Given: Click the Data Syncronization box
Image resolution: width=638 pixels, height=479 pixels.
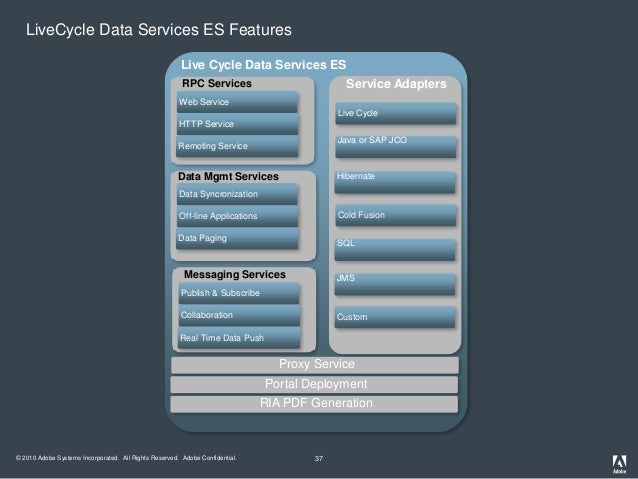Looking at the screenshot, I should [237, 194].
